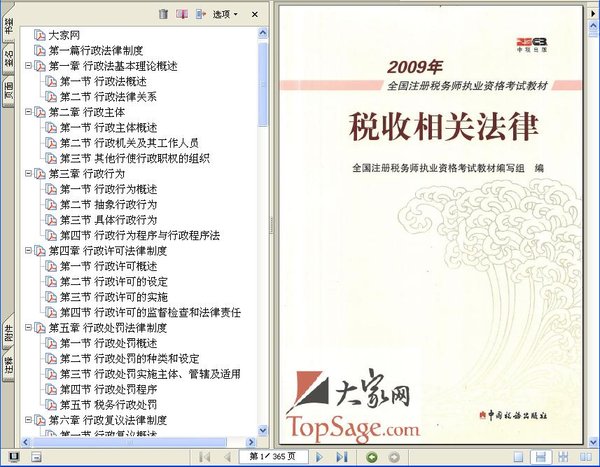Collapse 第二章 行政主体 node
This screenshot has width=600, height=467.
coord(28,111)
